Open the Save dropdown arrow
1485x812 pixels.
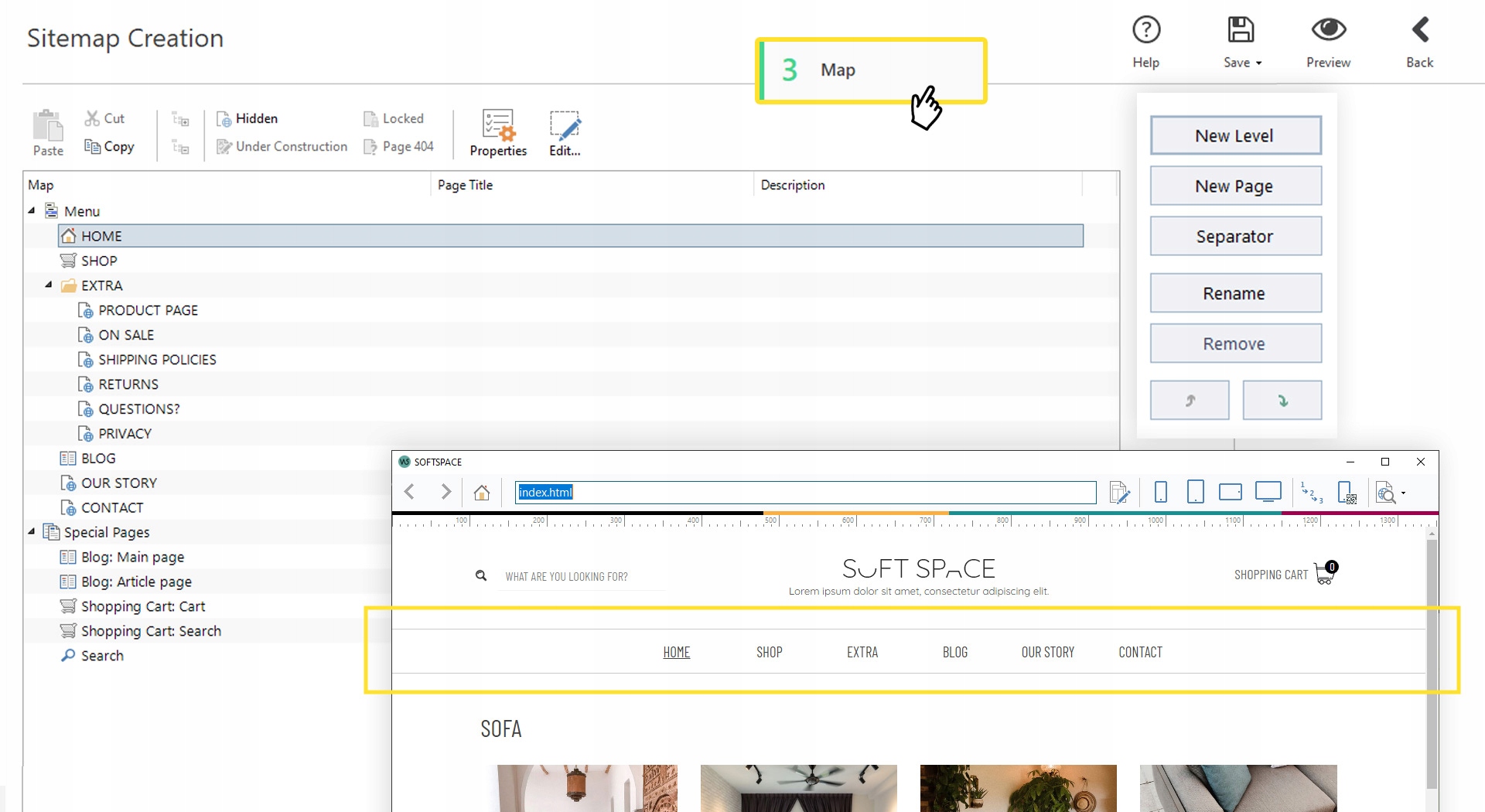1259,63
